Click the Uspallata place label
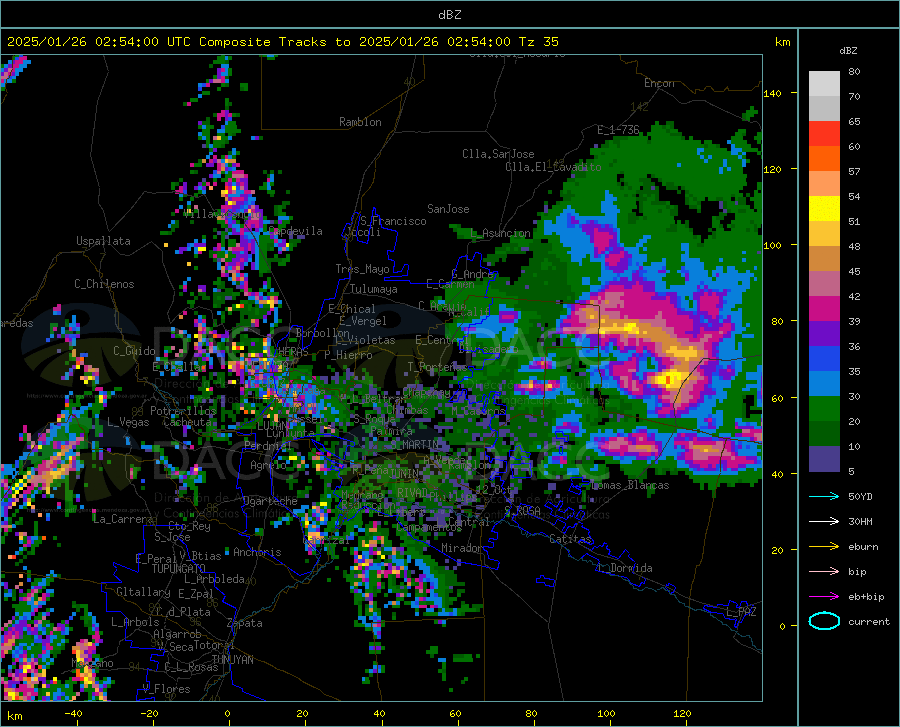900x727 pixels. 103,242
